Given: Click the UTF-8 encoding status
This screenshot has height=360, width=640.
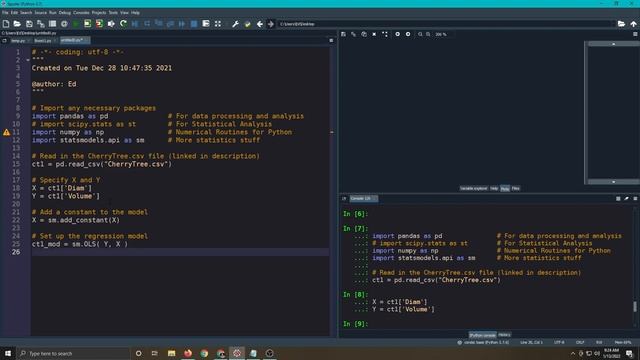Looking at the screenshot, I should 559,342.
